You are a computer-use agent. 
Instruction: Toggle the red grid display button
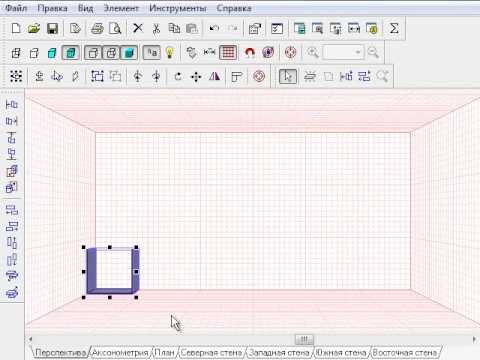pos(228,53)
